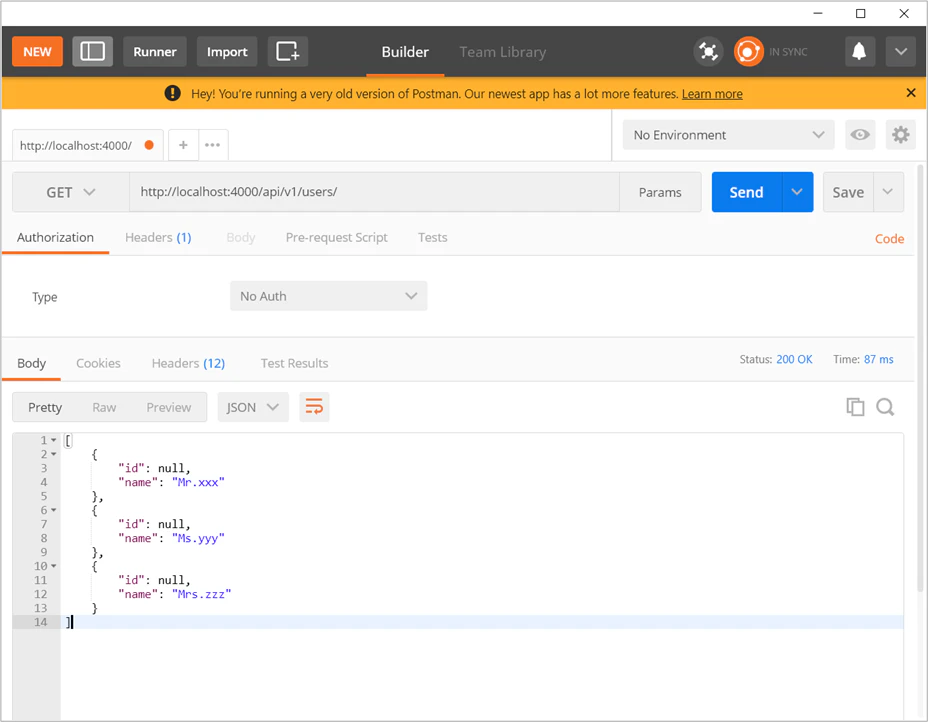The image size is (928, 722).
Task: Open the Pre-request Script tab
Action: (x=336, y=237)
